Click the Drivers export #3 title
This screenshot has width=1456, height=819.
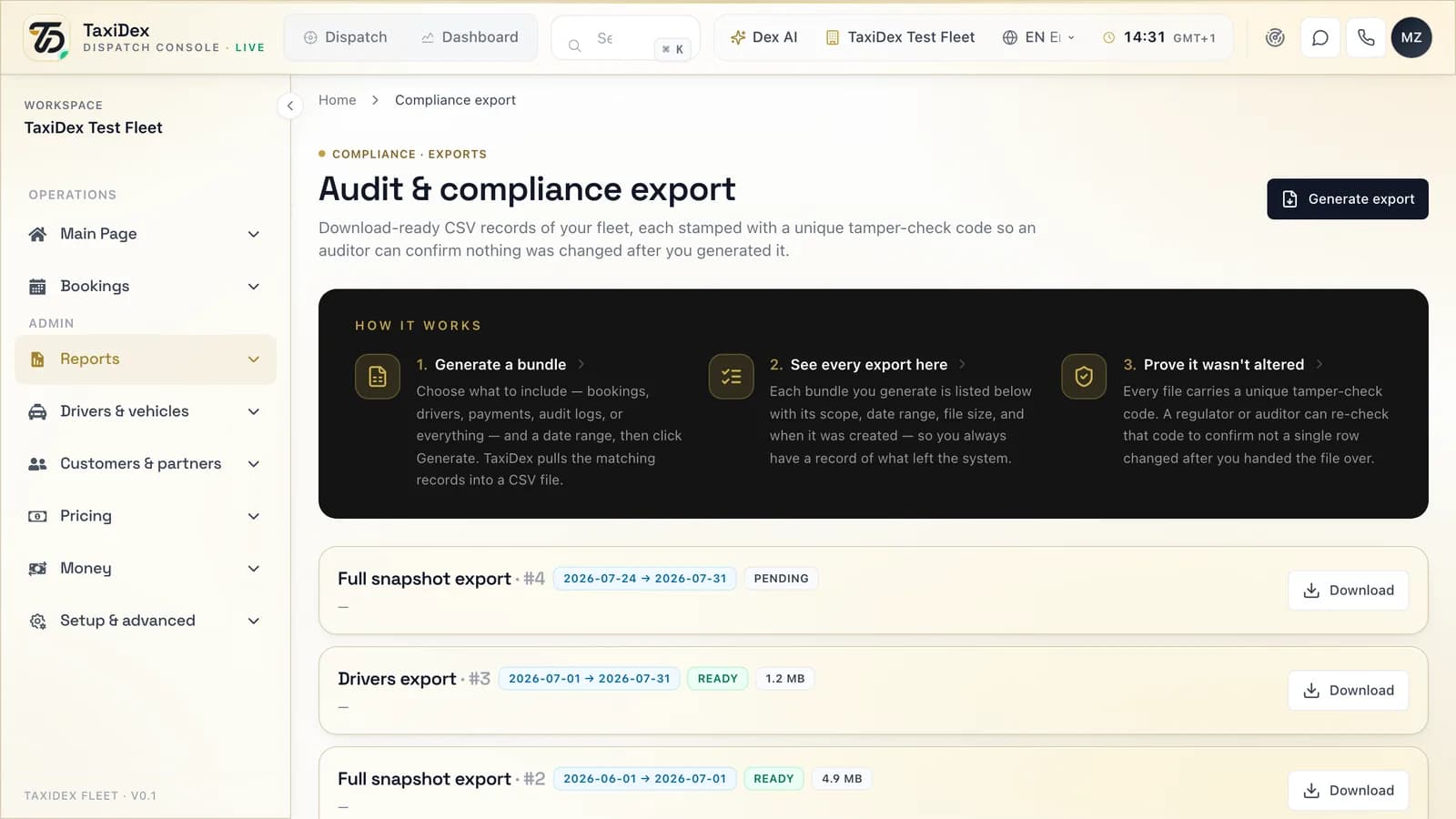pos(414,679)
